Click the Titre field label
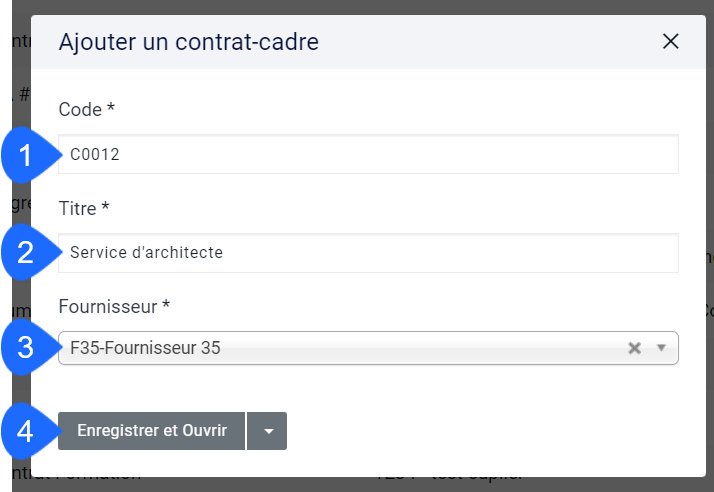 point(77,209)
